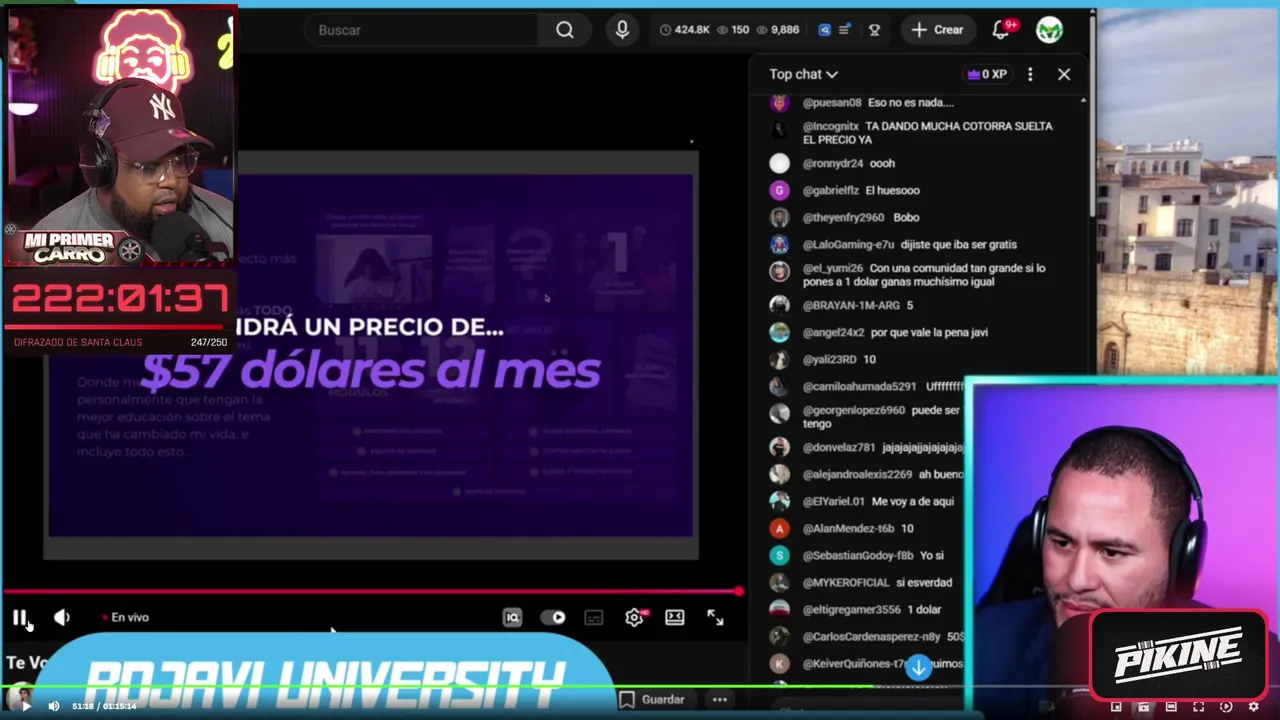Open chat options three-dot menu

tap(1030, 74)
